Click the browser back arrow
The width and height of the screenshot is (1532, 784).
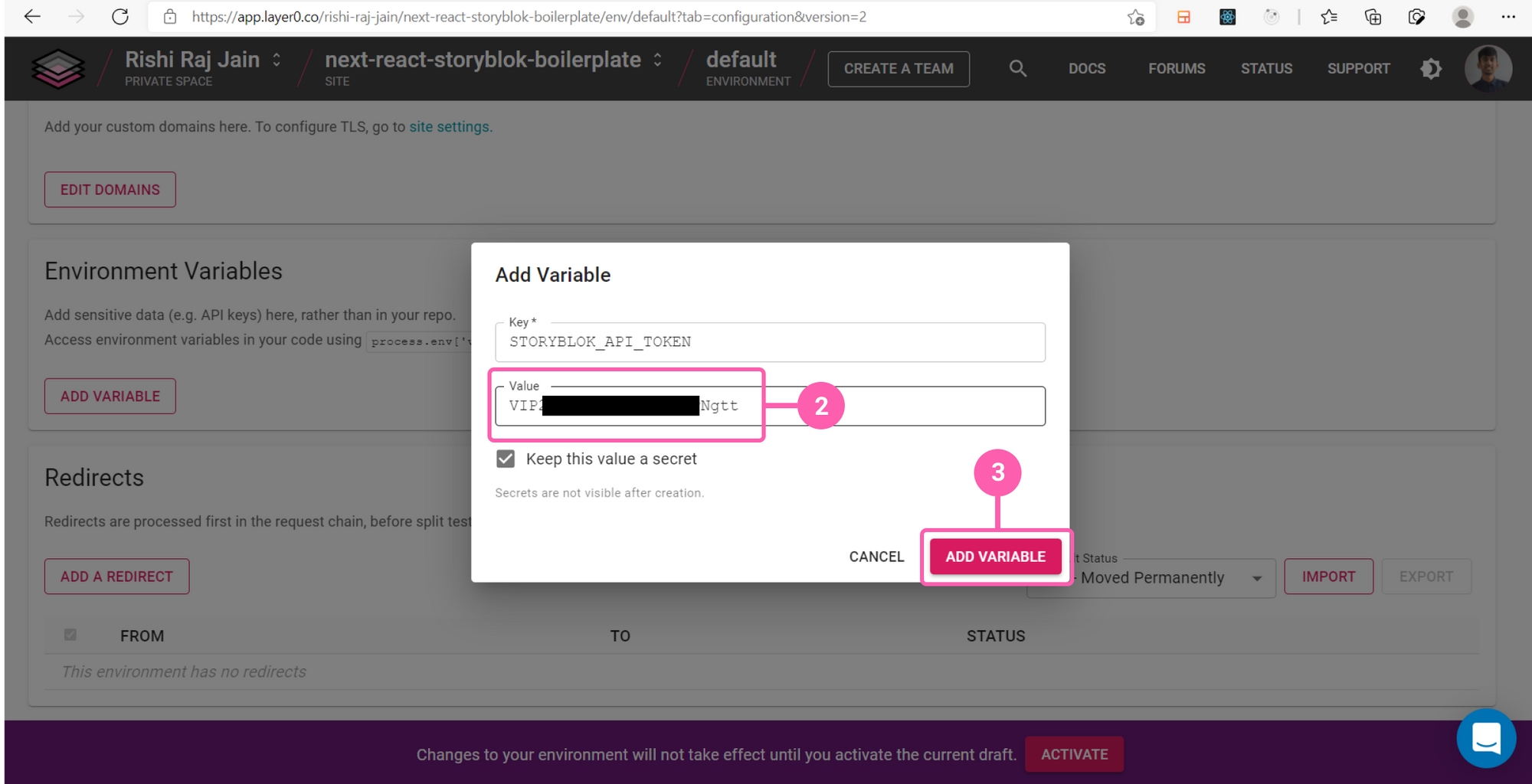point(32,16)
